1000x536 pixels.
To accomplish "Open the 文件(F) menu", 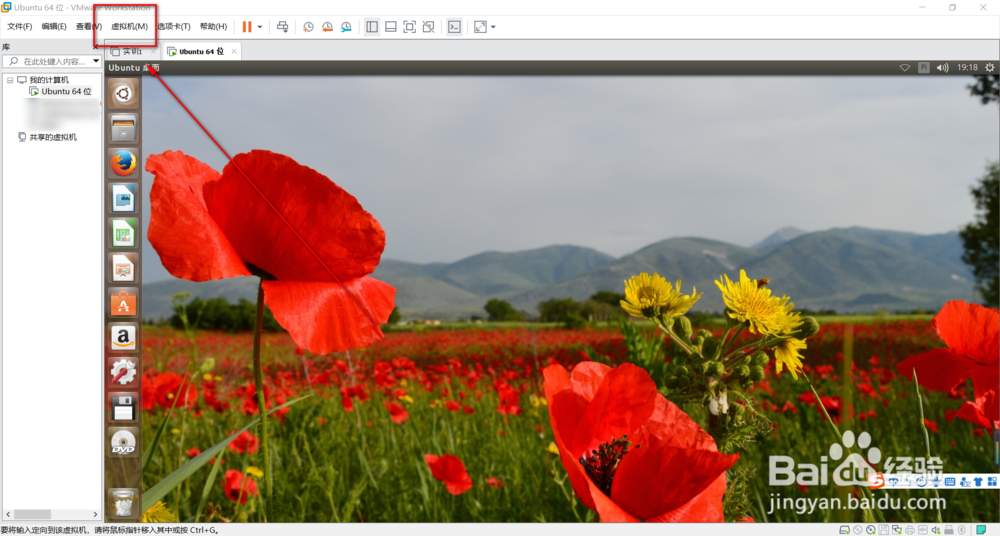I will point(19,26).
